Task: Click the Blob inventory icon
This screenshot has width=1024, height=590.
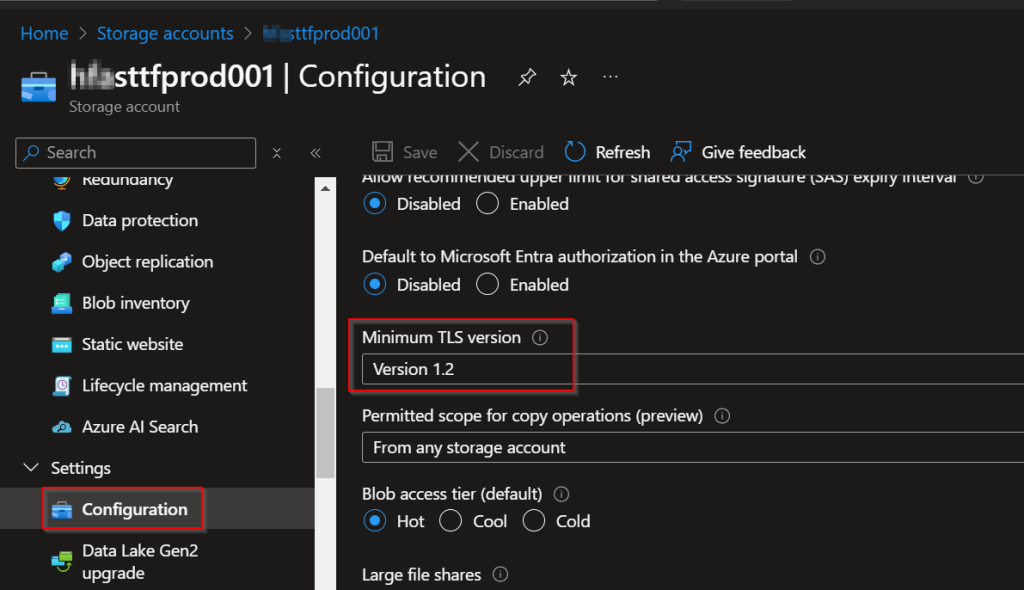Action: click(x=62, y=303)
